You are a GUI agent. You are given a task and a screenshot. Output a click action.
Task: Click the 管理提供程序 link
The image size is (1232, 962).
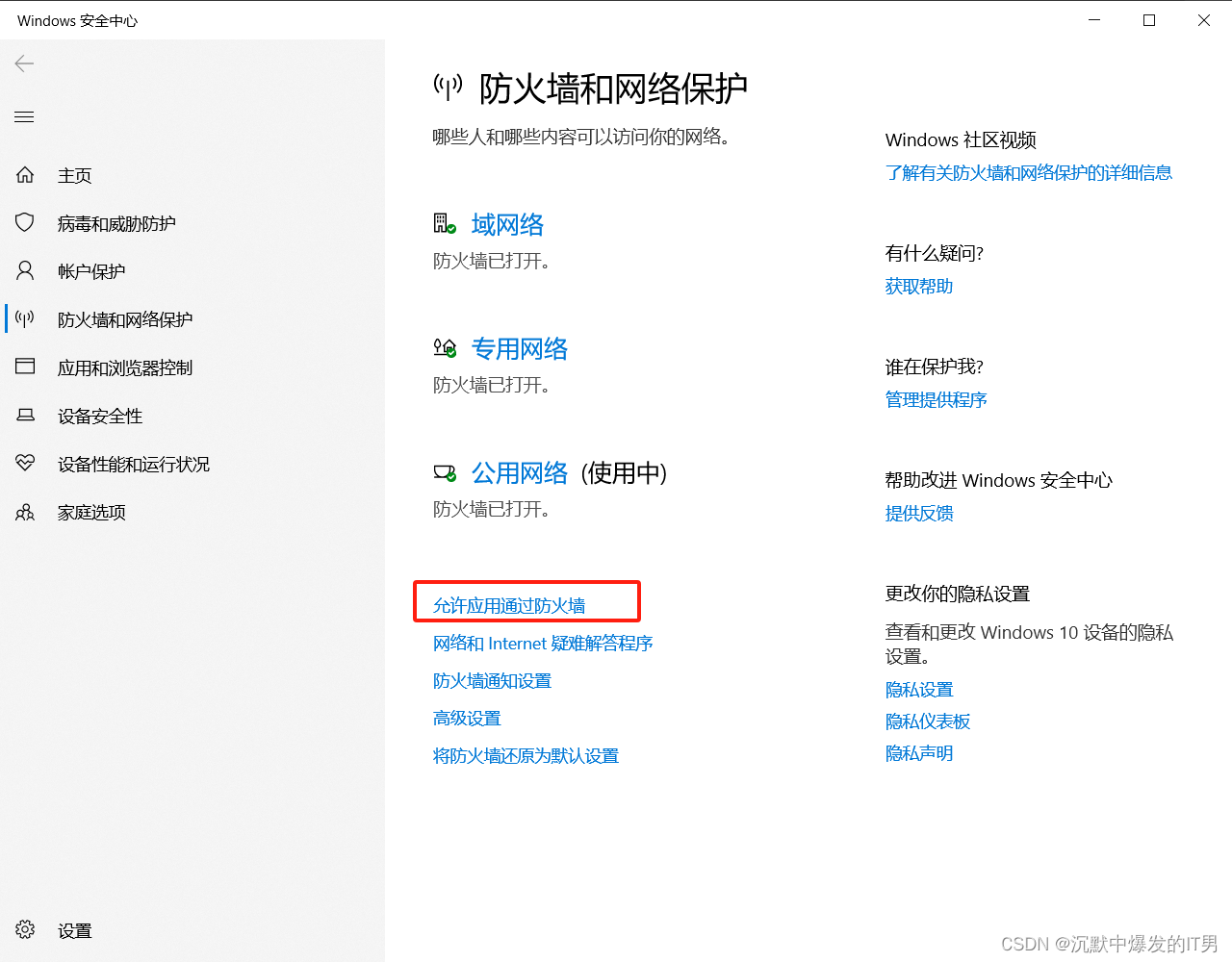point(937,399)
